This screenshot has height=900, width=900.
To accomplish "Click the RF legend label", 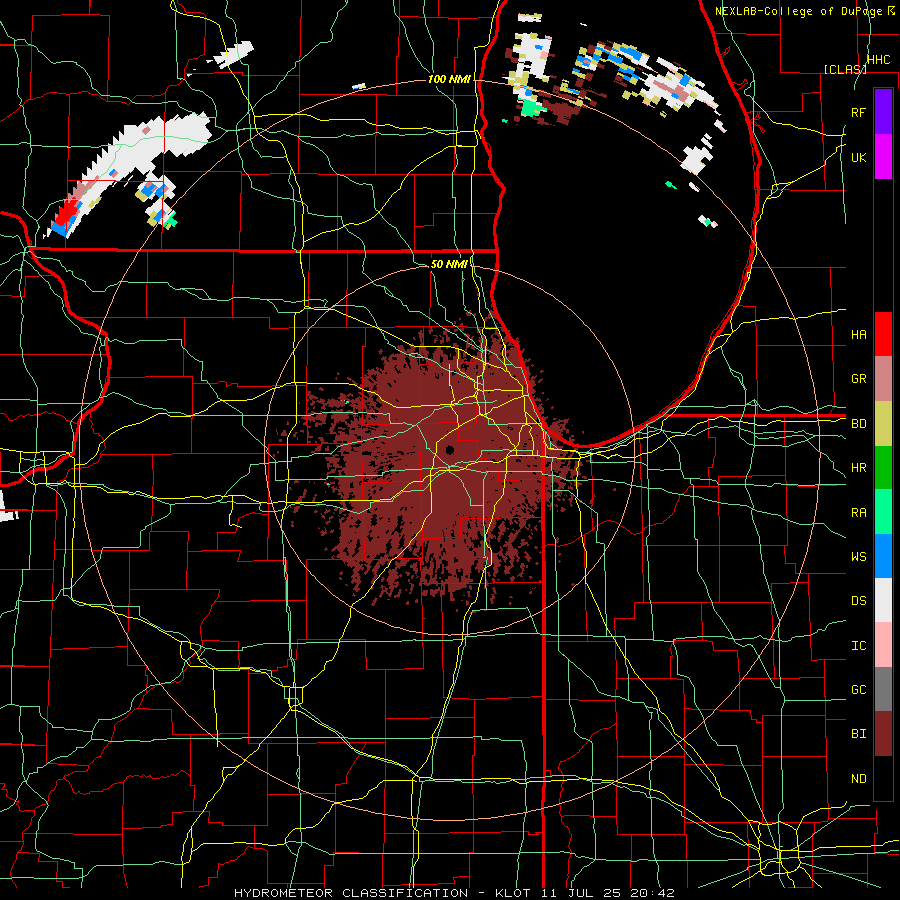I will click(x=858, y=112).
